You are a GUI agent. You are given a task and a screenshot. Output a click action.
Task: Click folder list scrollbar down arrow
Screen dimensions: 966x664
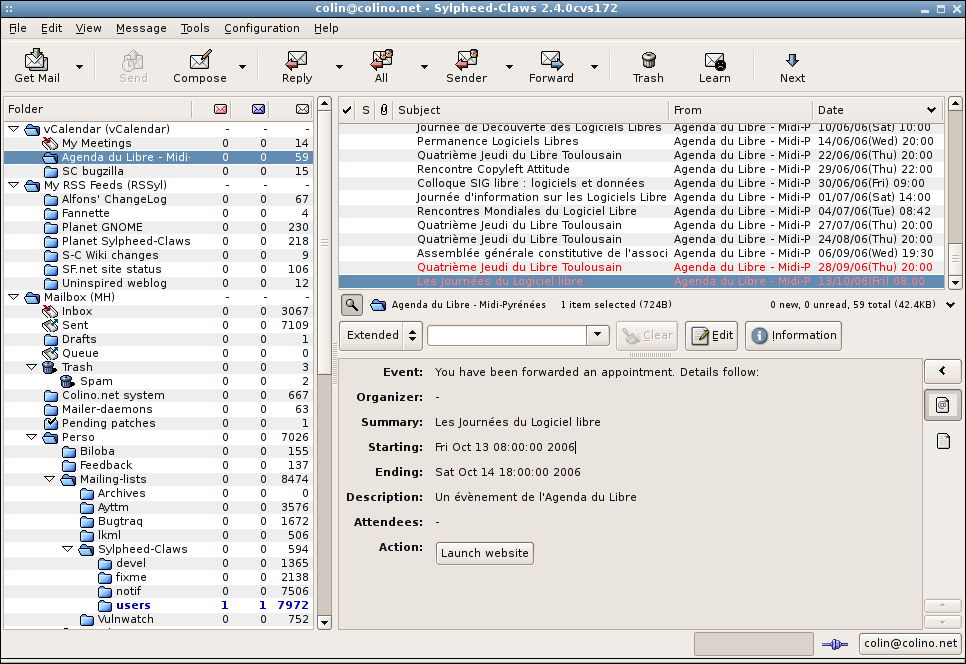324,622
